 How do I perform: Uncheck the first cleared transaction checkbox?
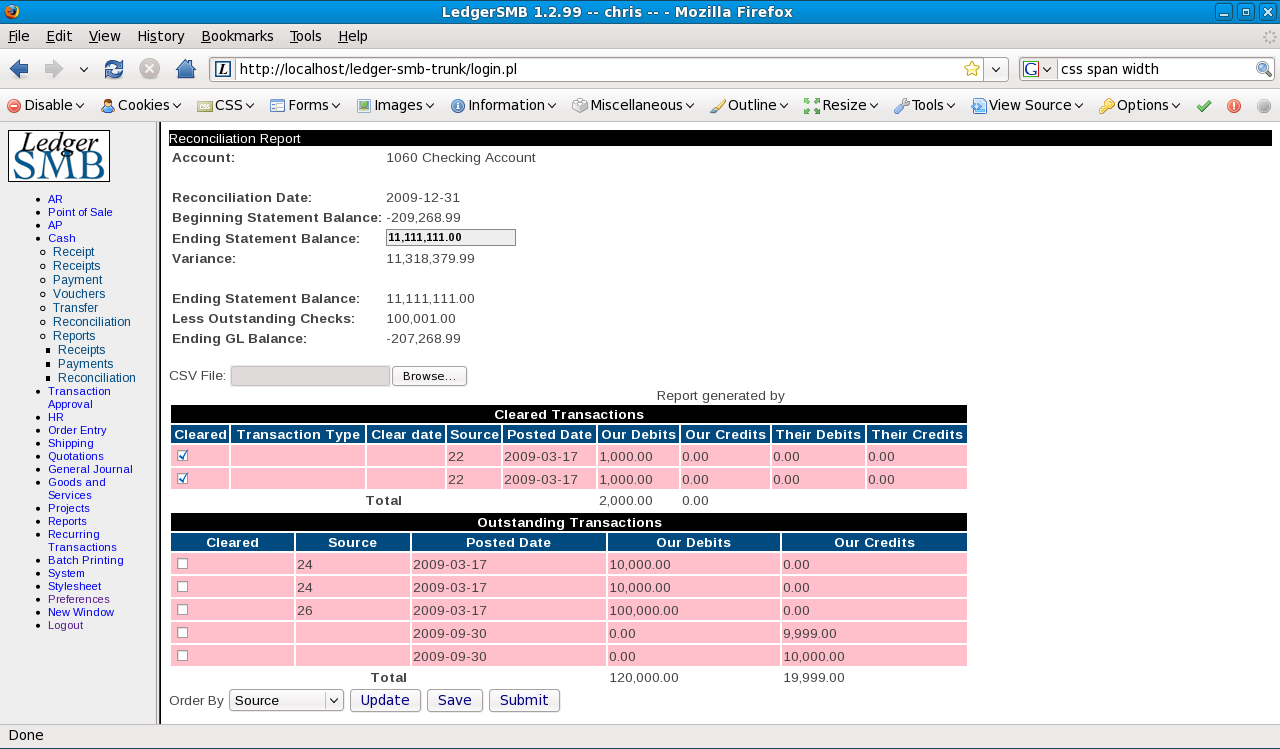[183, 456]
